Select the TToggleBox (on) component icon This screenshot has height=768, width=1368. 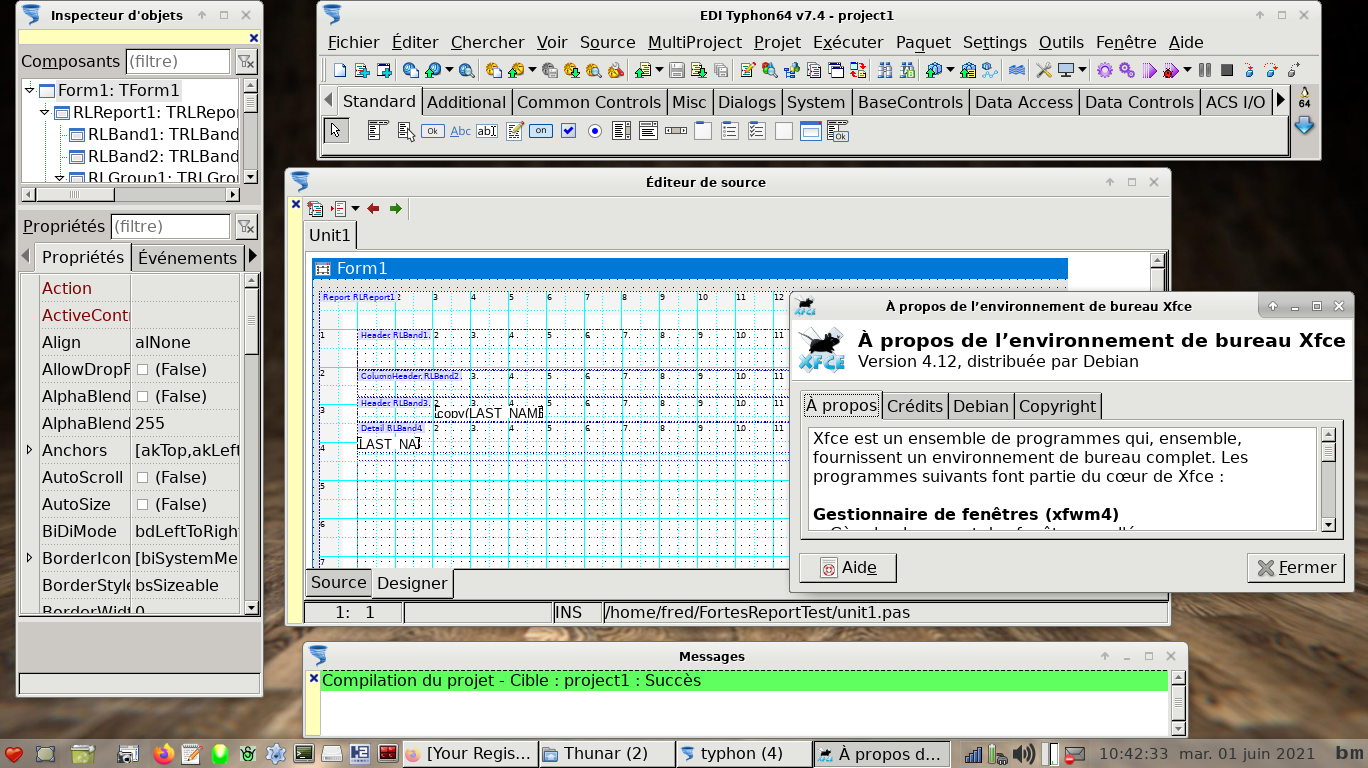click(541, 131)
